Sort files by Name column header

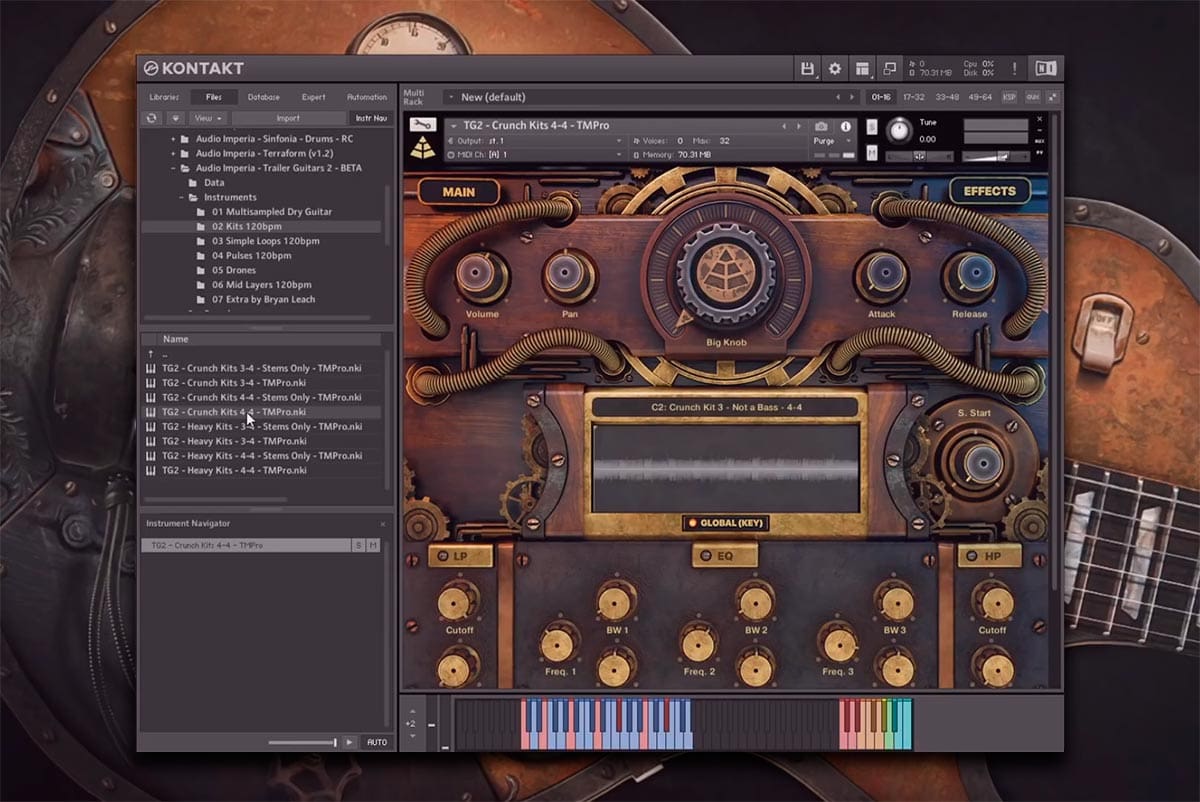263,339
